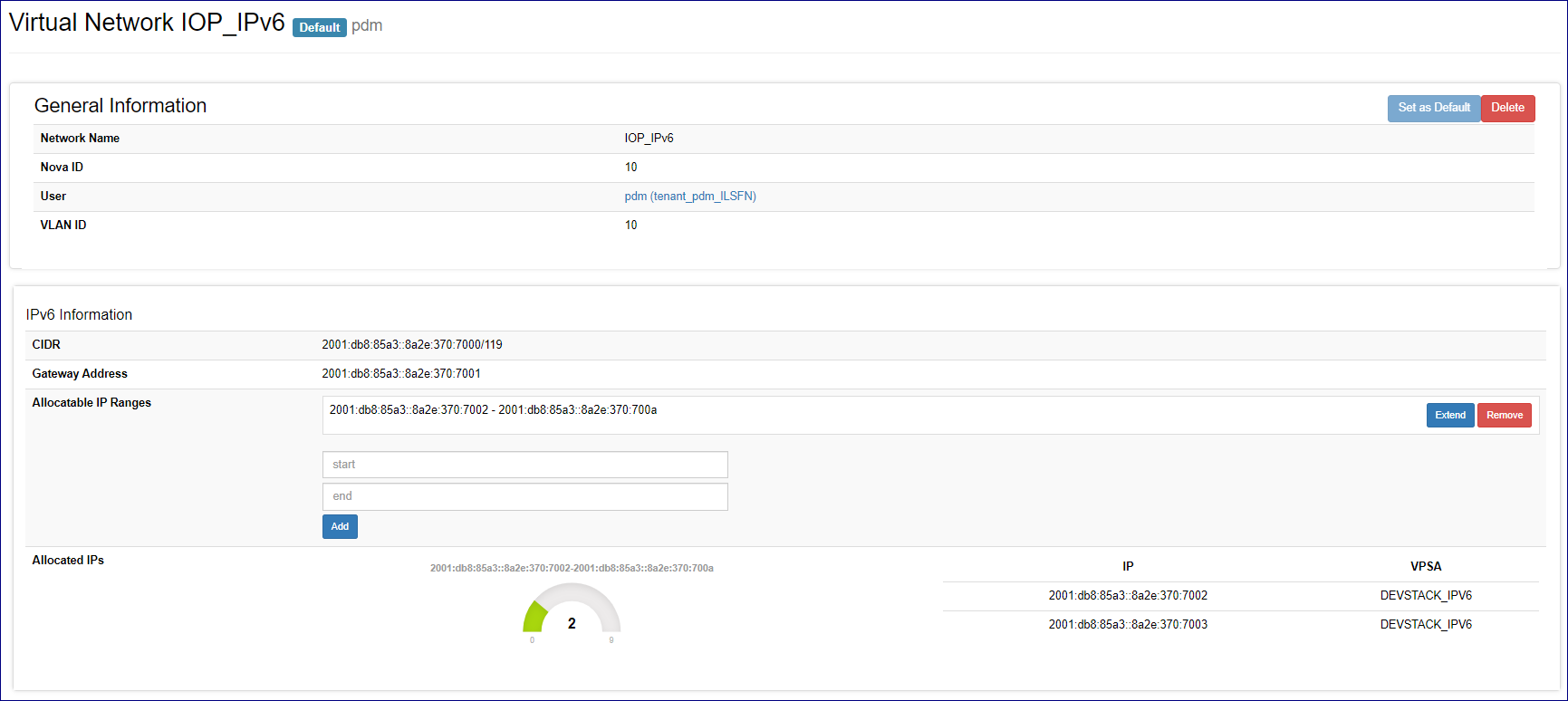Click DEVSTACK_IPV6 in the first table row

(1426, 596)
